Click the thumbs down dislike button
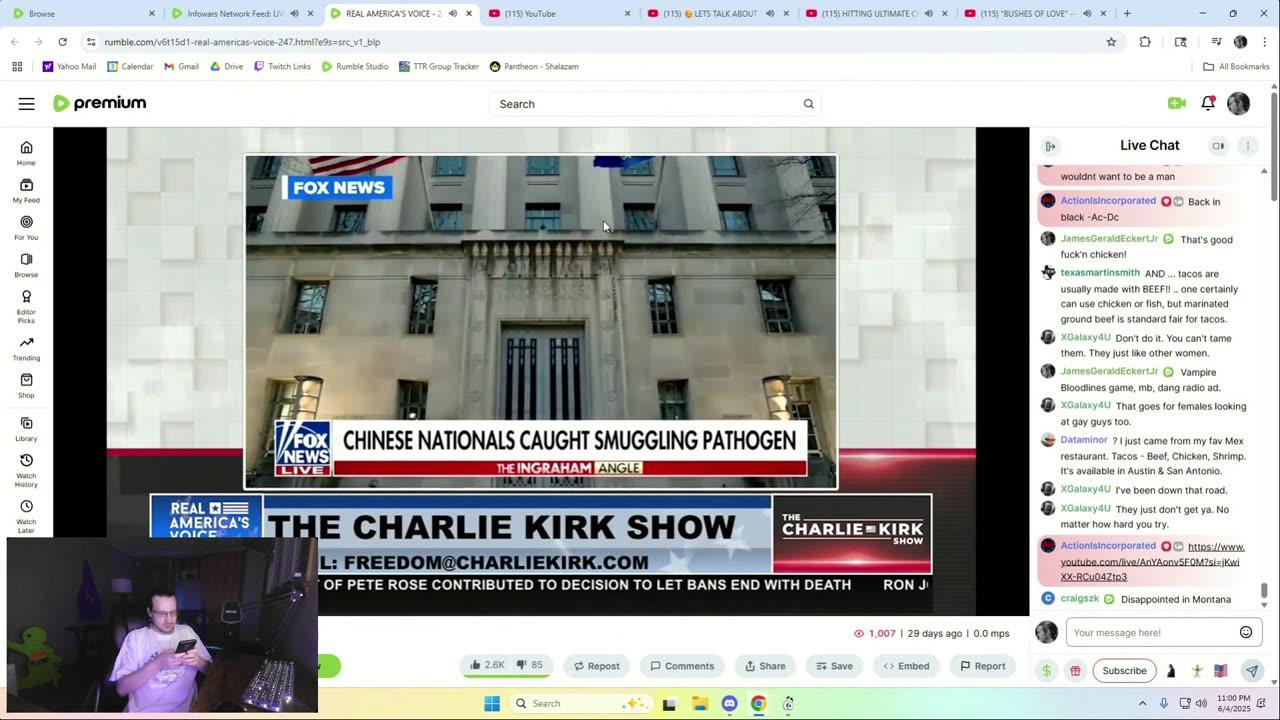The height and width of the screenshot is (720, 1280). point(530,665)
